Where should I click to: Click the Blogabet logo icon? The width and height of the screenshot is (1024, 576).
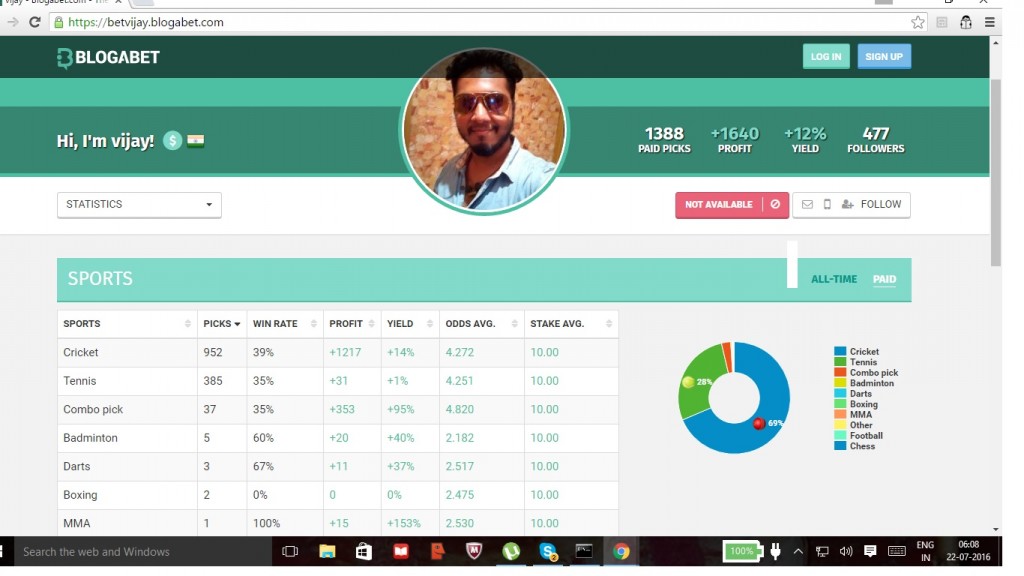pyautogui.click(x=65, y=58)
